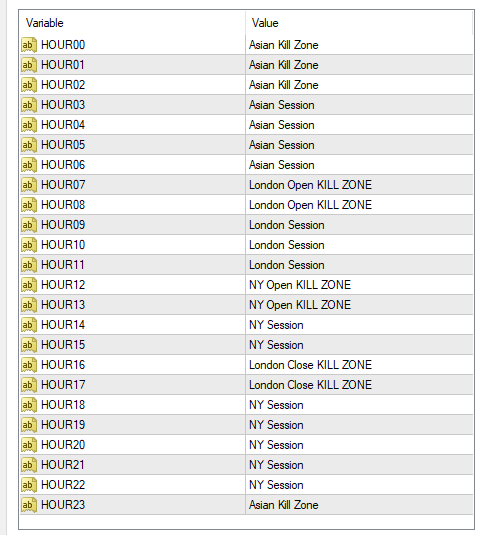Click the string type icon of HOUR07
Screen dimensions: 479x535
29,185
